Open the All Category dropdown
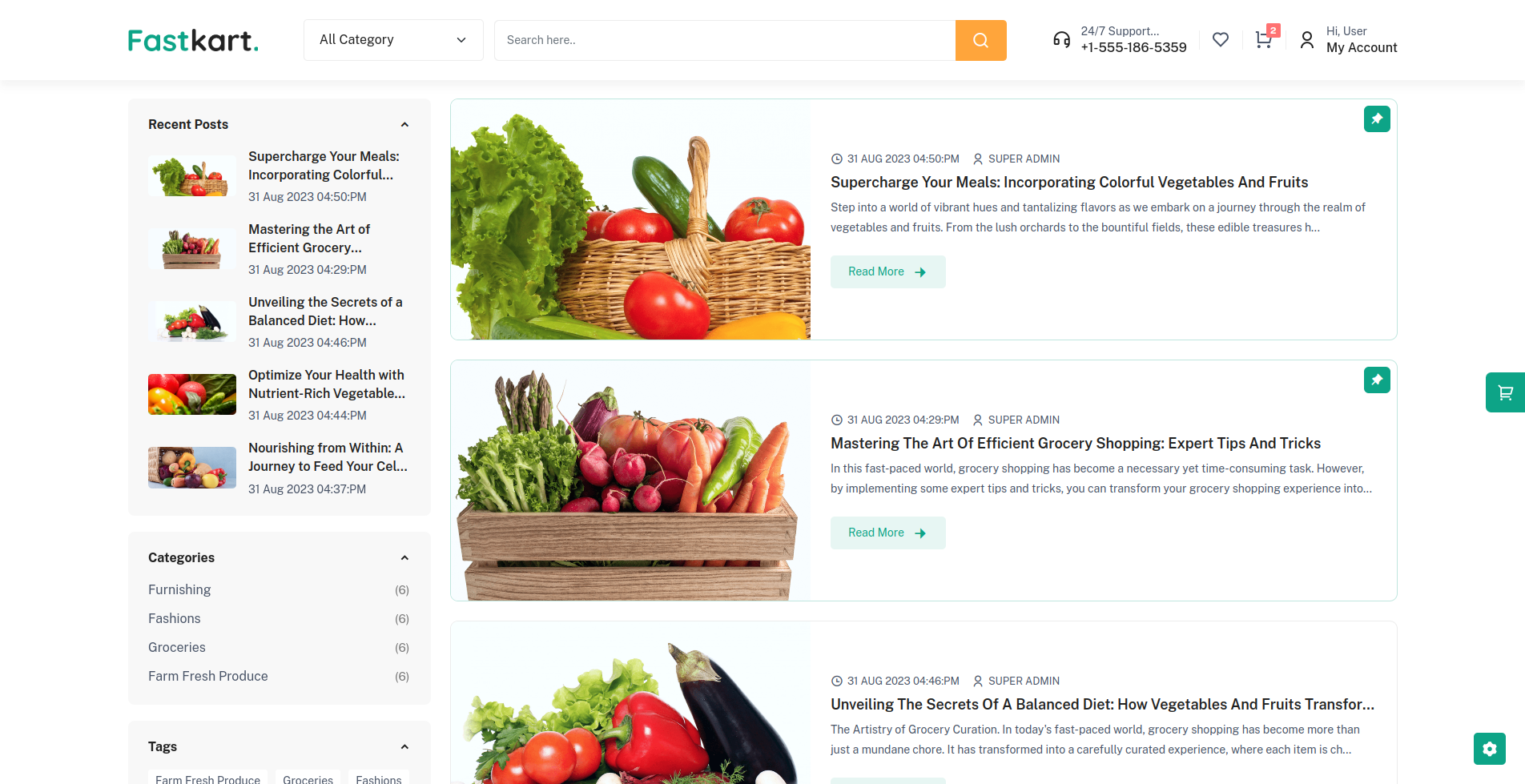 tap(393, 40)
